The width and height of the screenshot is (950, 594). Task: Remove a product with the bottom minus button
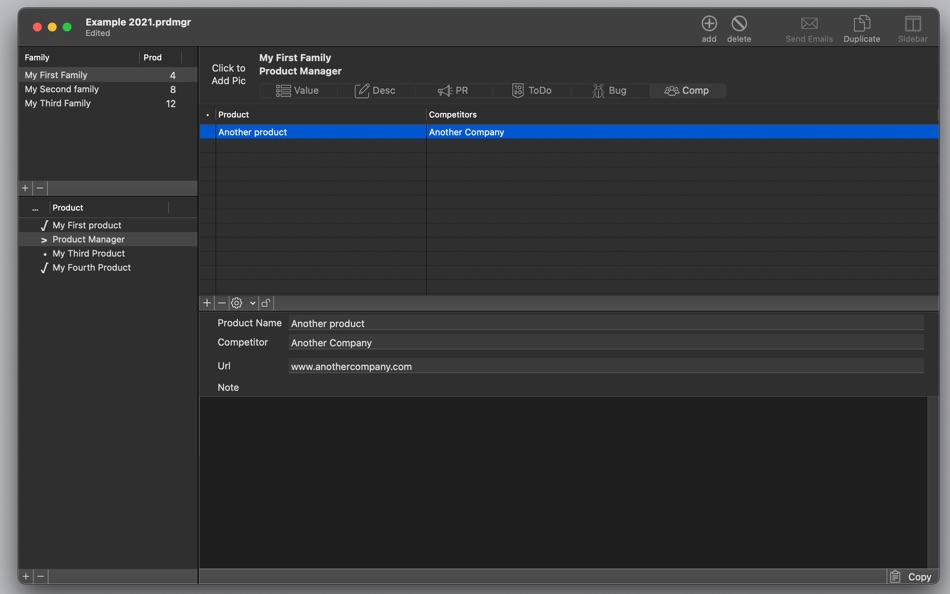tap(41, 576)
